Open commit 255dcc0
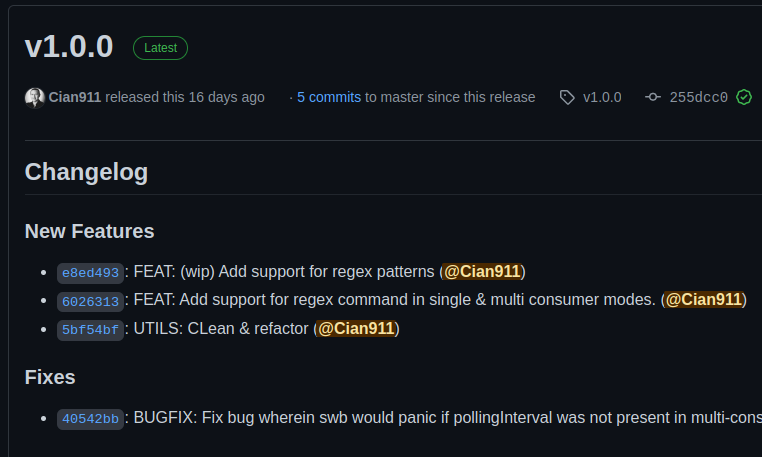This screenshot has width=762, height=457. pos(698,97)
